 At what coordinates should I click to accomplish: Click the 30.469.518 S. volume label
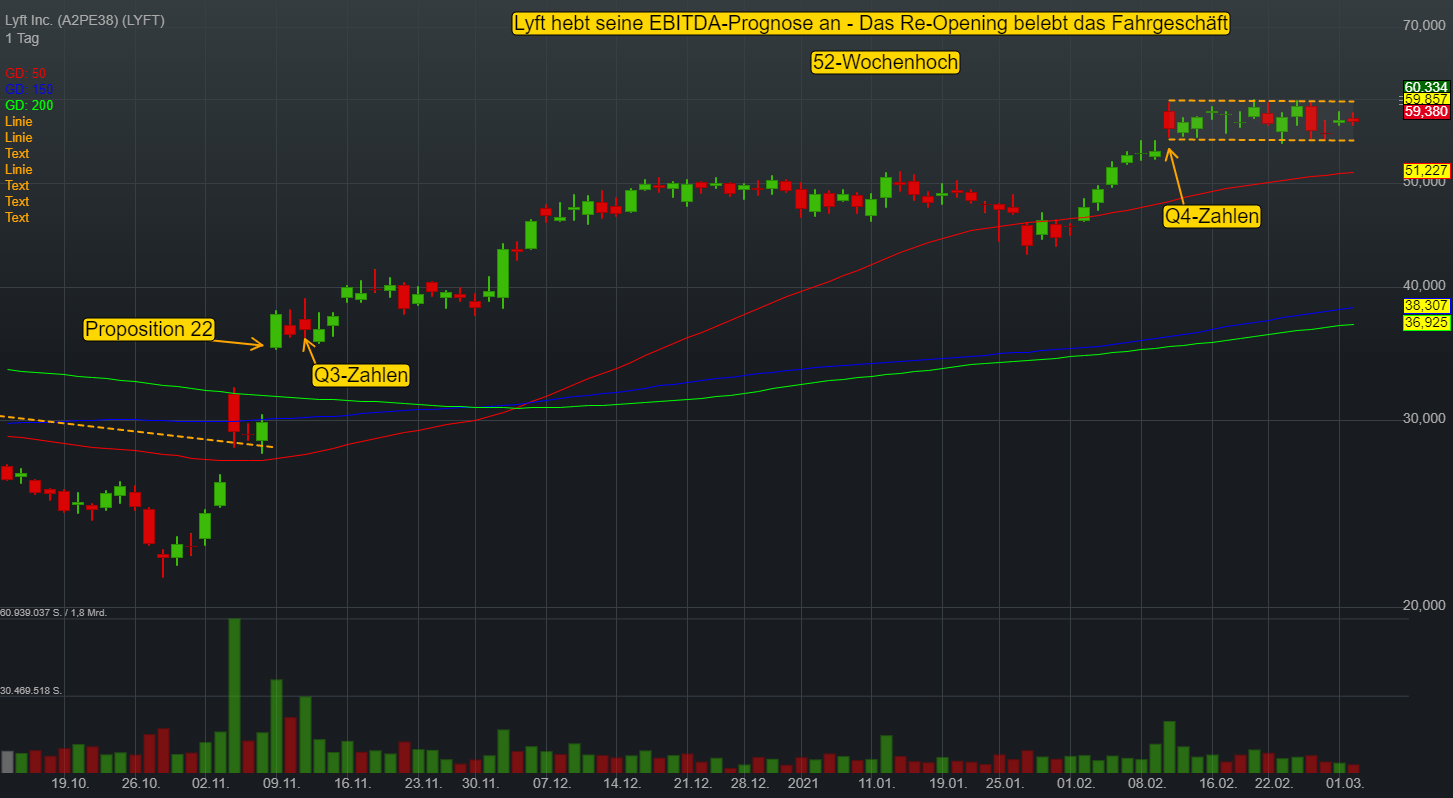point(31,690)
